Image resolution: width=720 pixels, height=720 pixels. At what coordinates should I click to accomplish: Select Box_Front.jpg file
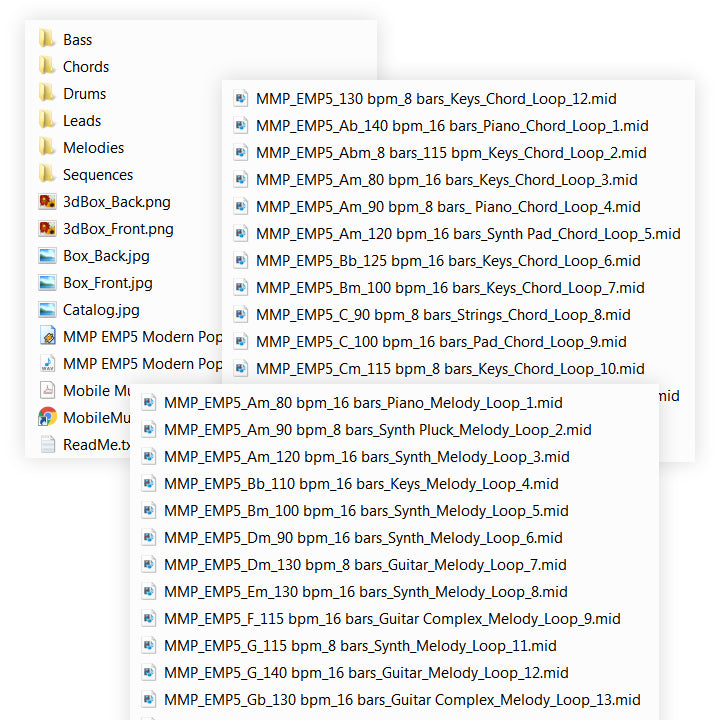[x=107, y=283]
